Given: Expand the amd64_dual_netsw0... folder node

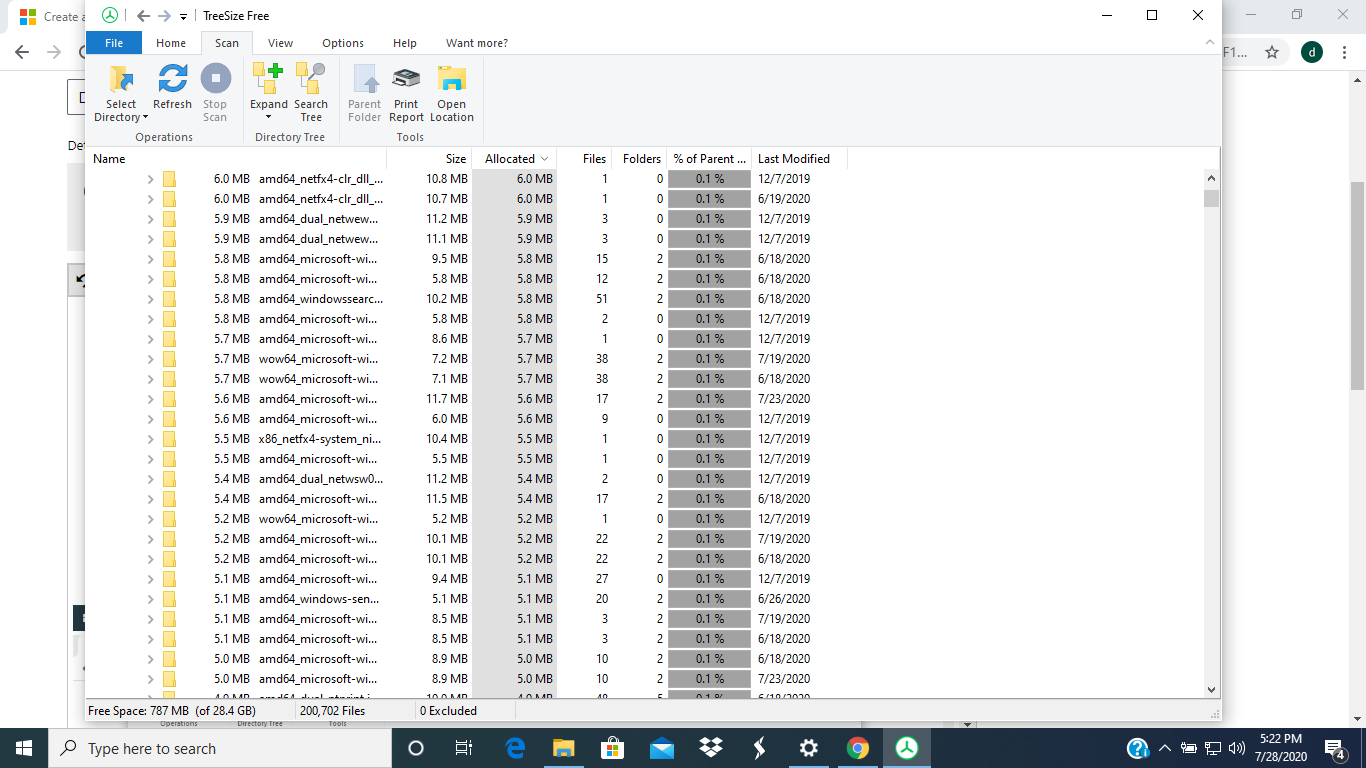Looking at the screenshot, I should (x=150, y=479).
